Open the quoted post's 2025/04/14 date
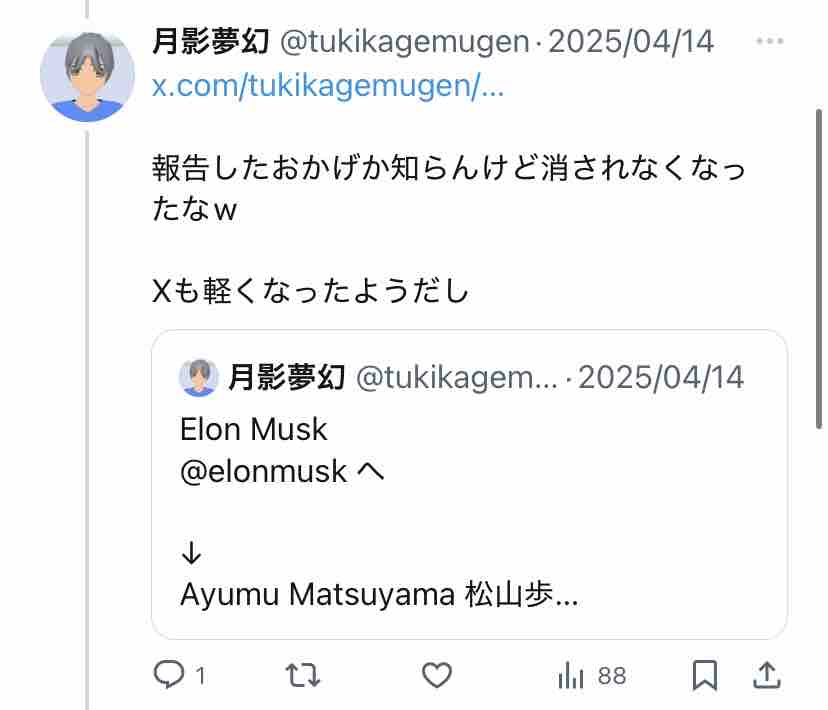Viewport: 828px width, 710px height. coord(661,377)
